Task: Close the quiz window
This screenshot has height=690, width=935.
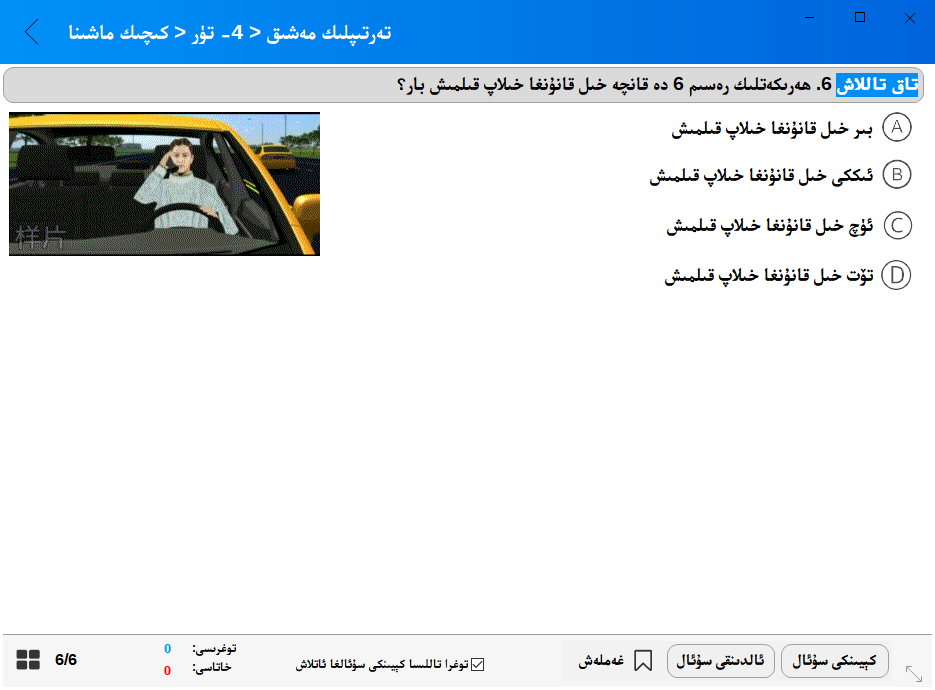Action: click(x=909, y=17)
